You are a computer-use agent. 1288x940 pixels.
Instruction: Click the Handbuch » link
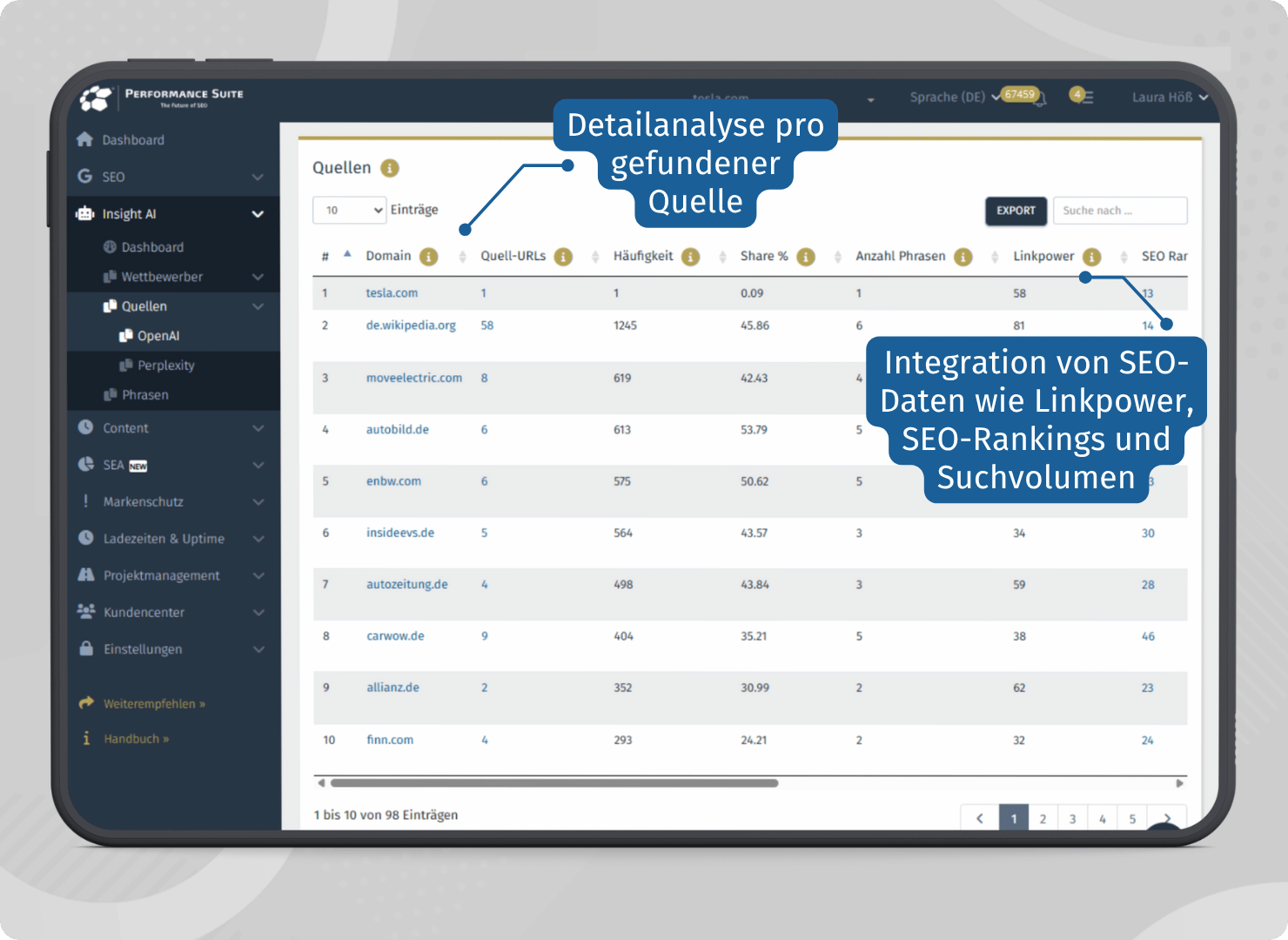point(137,739)
